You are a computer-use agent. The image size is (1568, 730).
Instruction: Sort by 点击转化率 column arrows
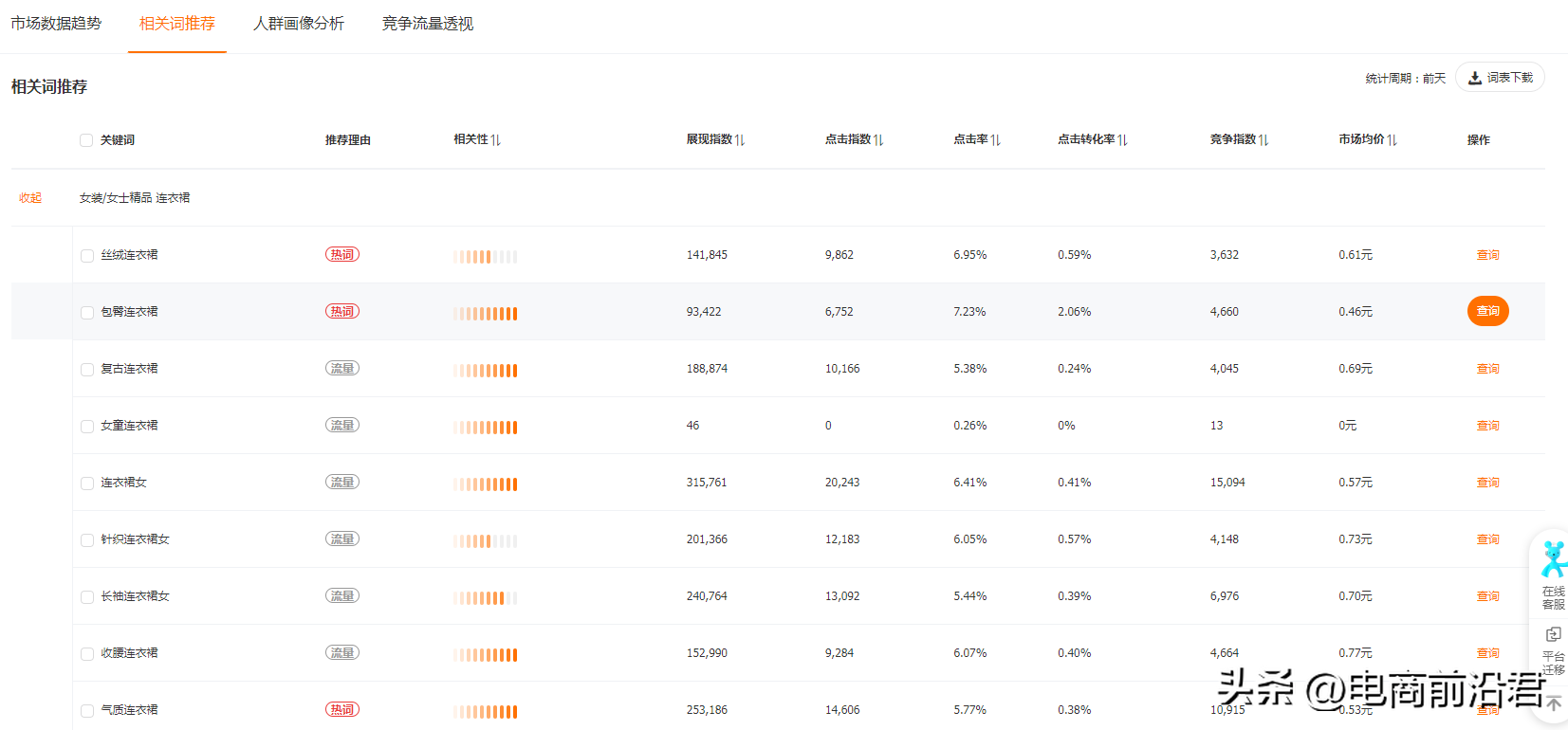click(x=1122, y=140)
